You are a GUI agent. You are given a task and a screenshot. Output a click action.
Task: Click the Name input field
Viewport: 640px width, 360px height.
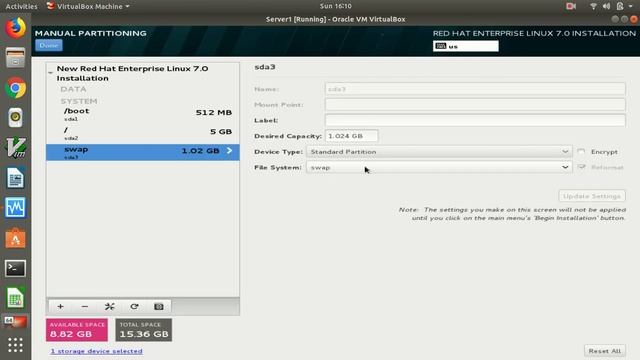pos(475,89)
